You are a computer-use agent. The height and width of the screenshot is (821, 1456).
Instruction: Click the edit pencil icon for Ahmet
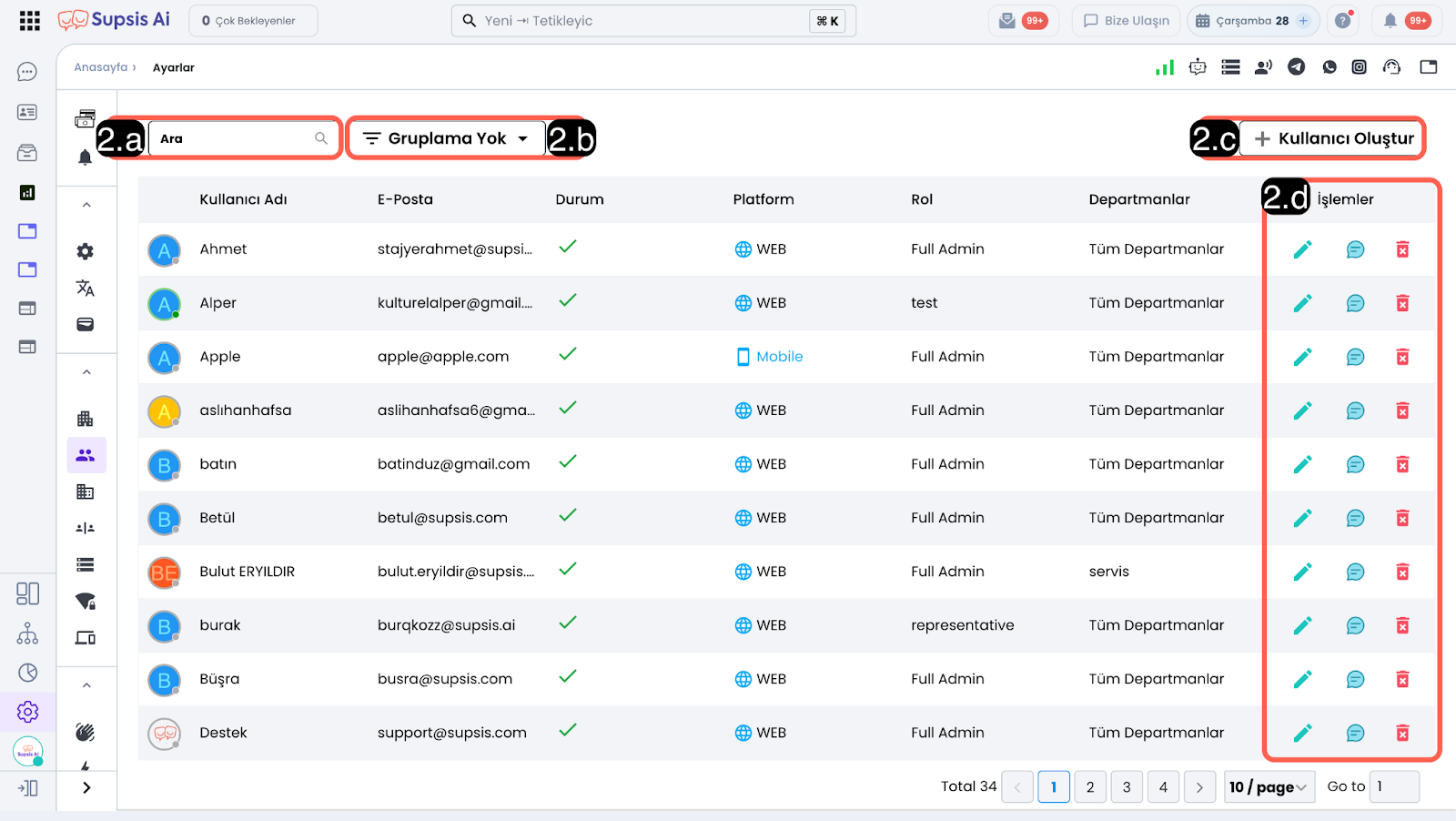1302,249
